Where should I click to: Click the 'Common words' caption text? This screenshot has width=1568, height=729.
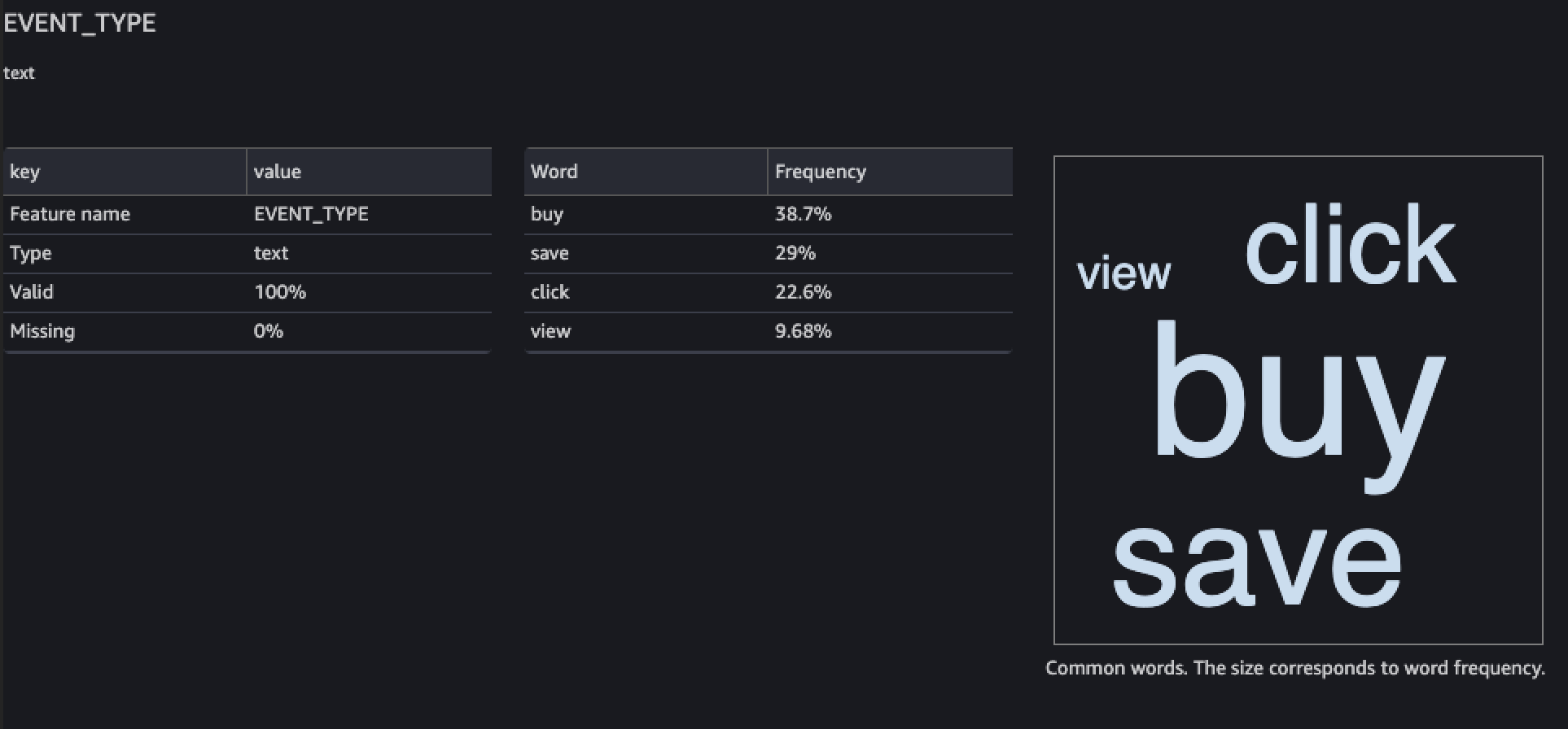pyautogui.click(x=1294, y=668)
